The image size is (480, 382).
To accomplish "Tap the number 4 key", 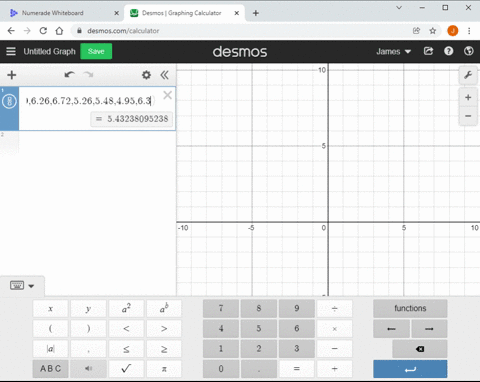I will click(x=221, y=329).
